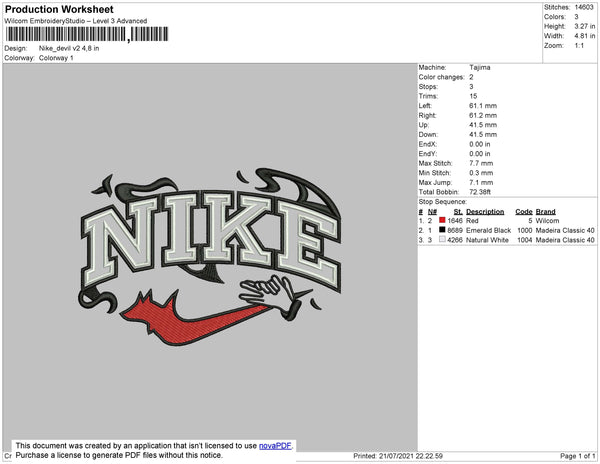Click the 'Emerald Black' description in row 2

coord(488,230)
